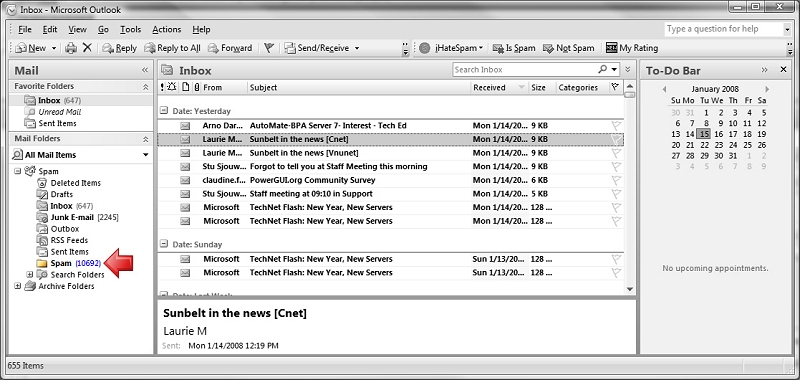Collapse the Favorite Folders section
Viewport: 800px width, 380px height.
pos(145,87)
